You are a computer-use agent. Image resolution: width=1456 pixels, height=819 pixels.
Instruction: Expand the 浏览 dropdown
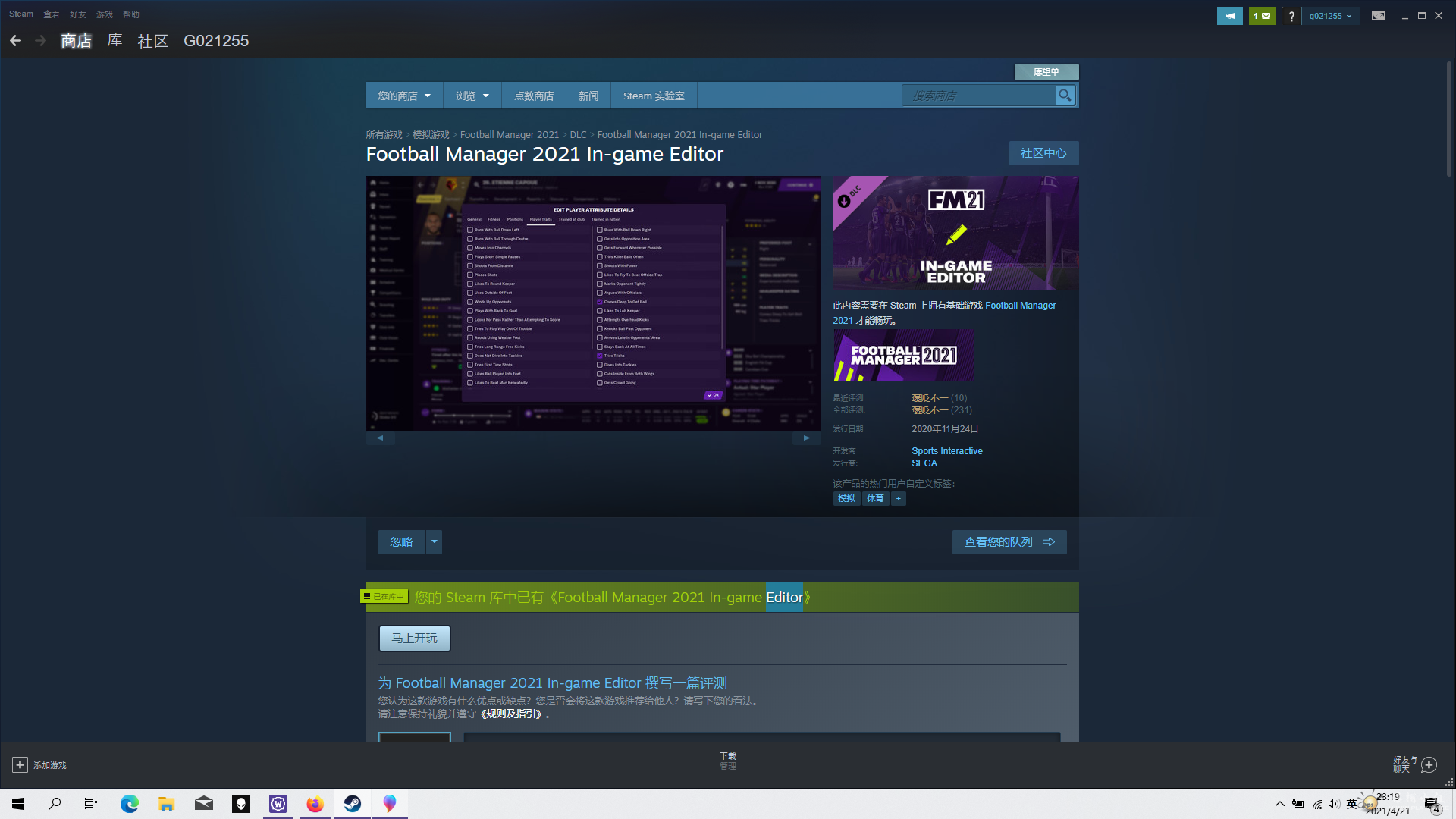click(472, 96)
